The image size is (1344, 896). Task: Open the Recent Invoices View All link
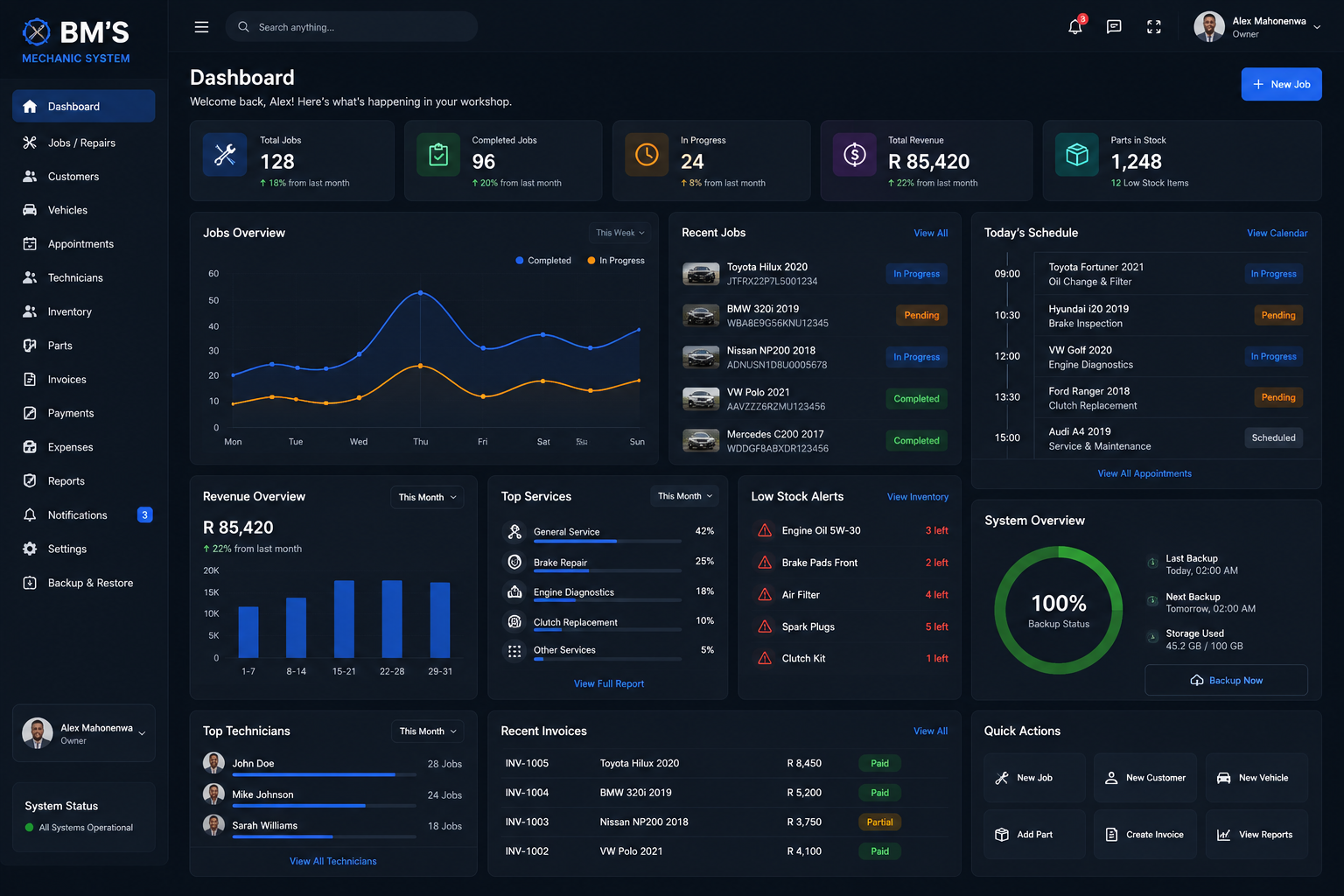click(x=931, y=731)
